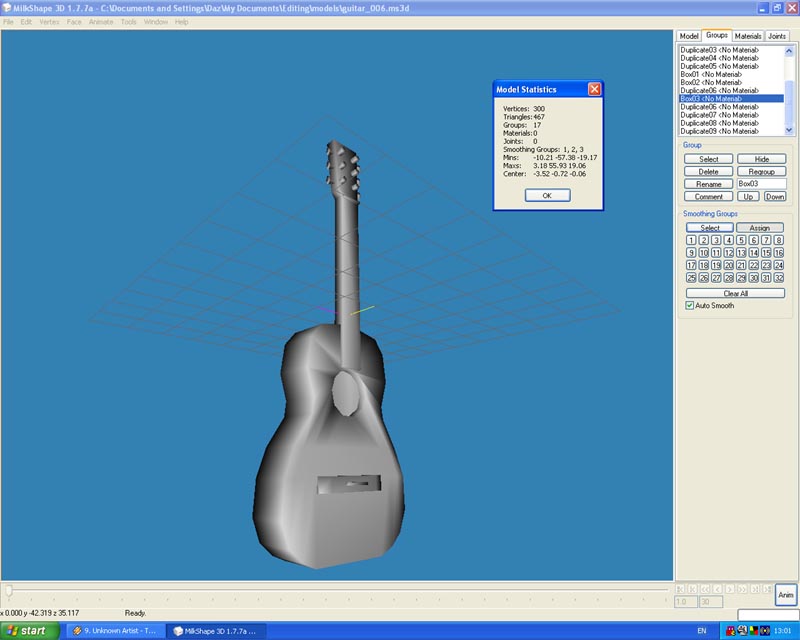
Task: Close the Model Statistics dialog
Action: [x=594, y=89]
